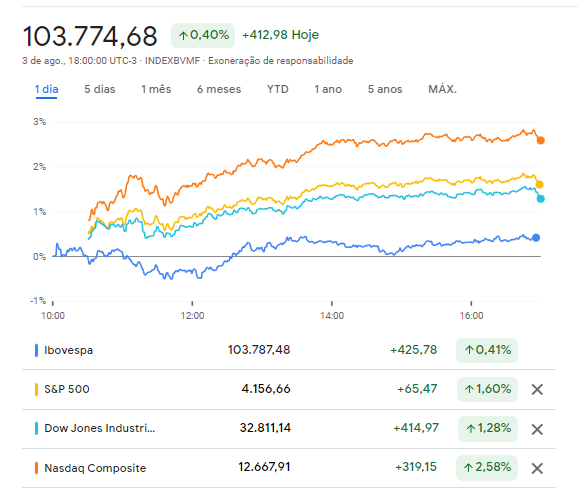
Task: Click the 1,28% Dow Jones badge
Action: point(488,429)
